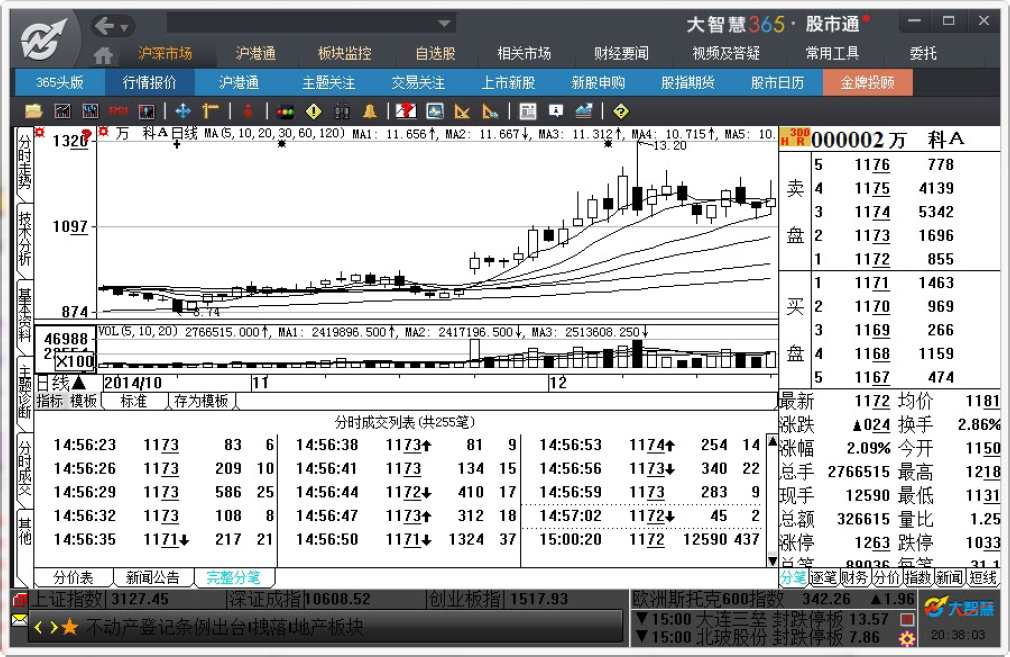Switch to the 行情报价 tab

(x=149, y=82)
